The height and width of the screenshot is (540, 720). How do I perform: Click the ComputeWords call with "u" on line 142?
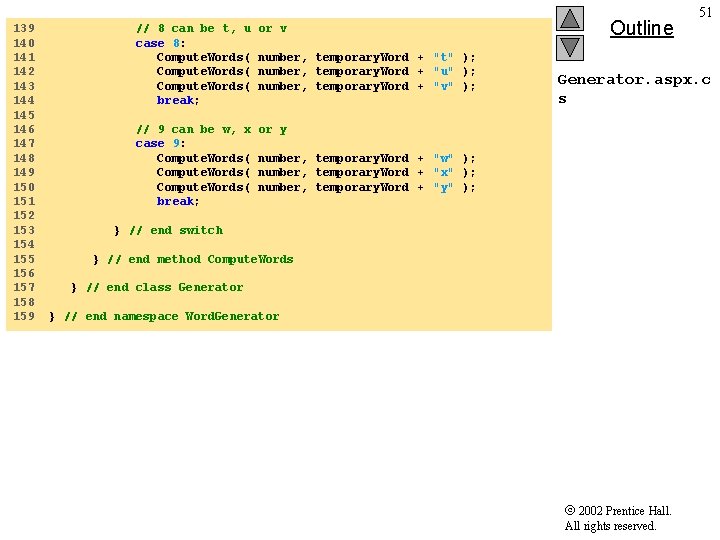[x=316, y=72]
